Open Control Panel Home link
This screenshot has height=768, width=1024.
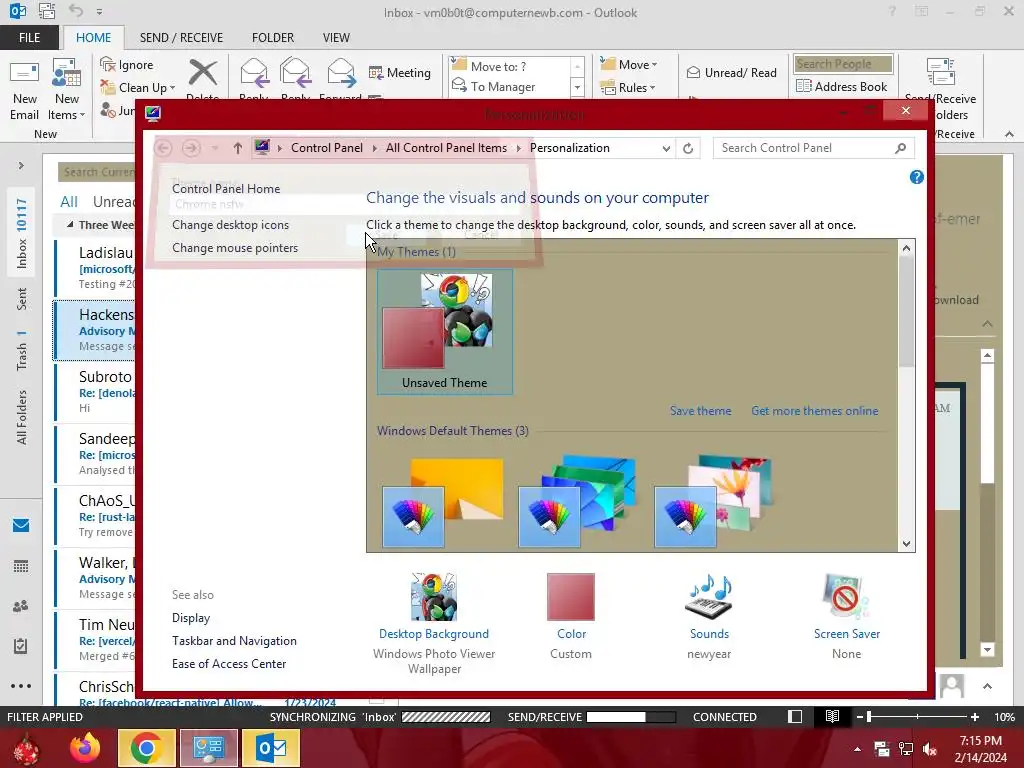pyautogui.click(x=226, y=189)
